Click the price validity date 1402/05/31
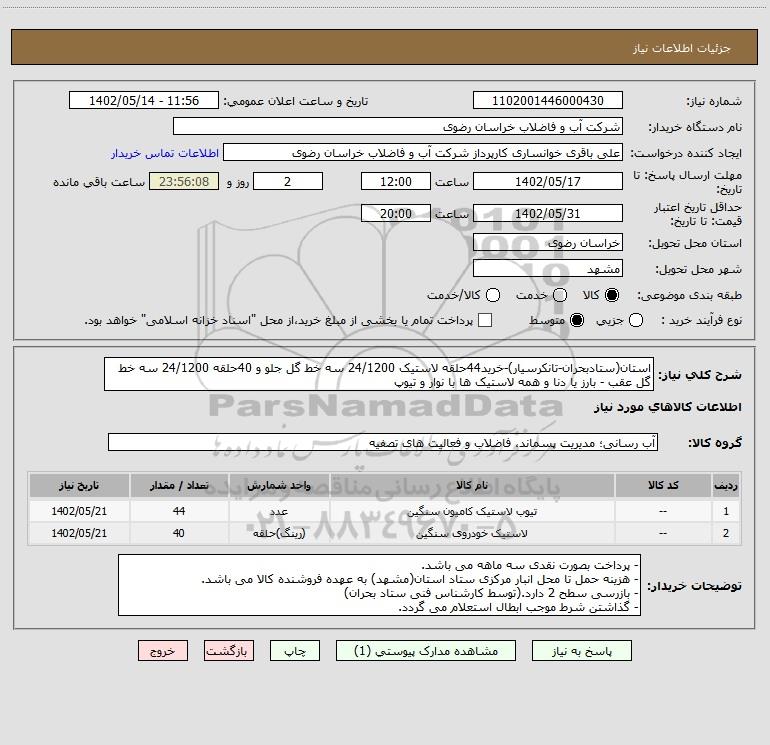 (x=548, y=214)
